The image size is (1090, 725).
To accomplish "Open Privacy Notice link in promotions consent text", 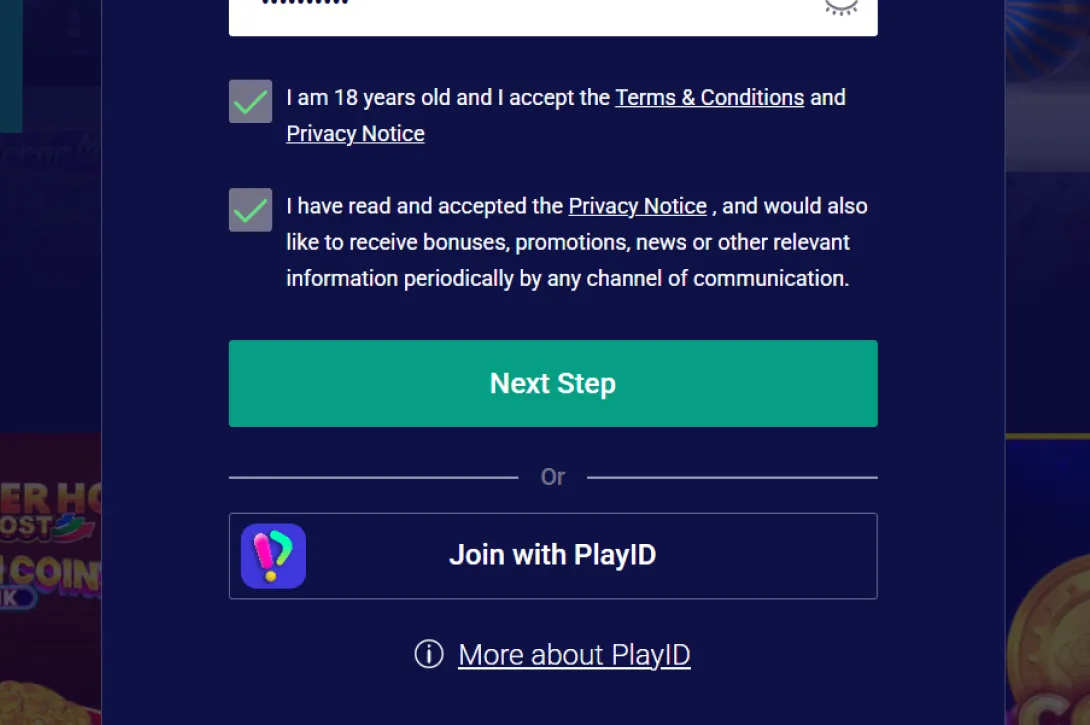I will (637, 206).
